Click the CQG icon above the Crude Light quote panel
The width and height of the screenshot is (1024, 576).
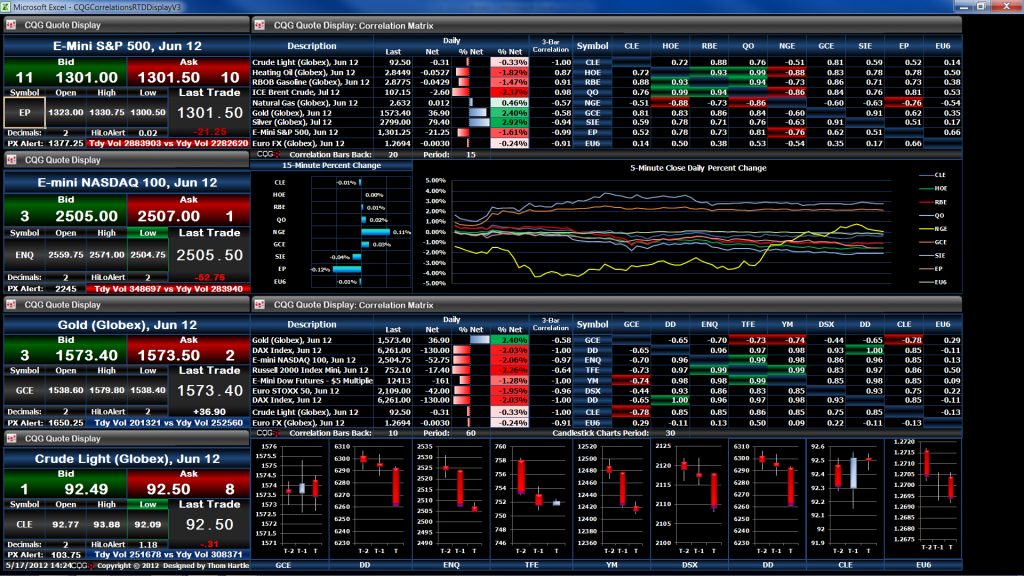click(11, 438)
